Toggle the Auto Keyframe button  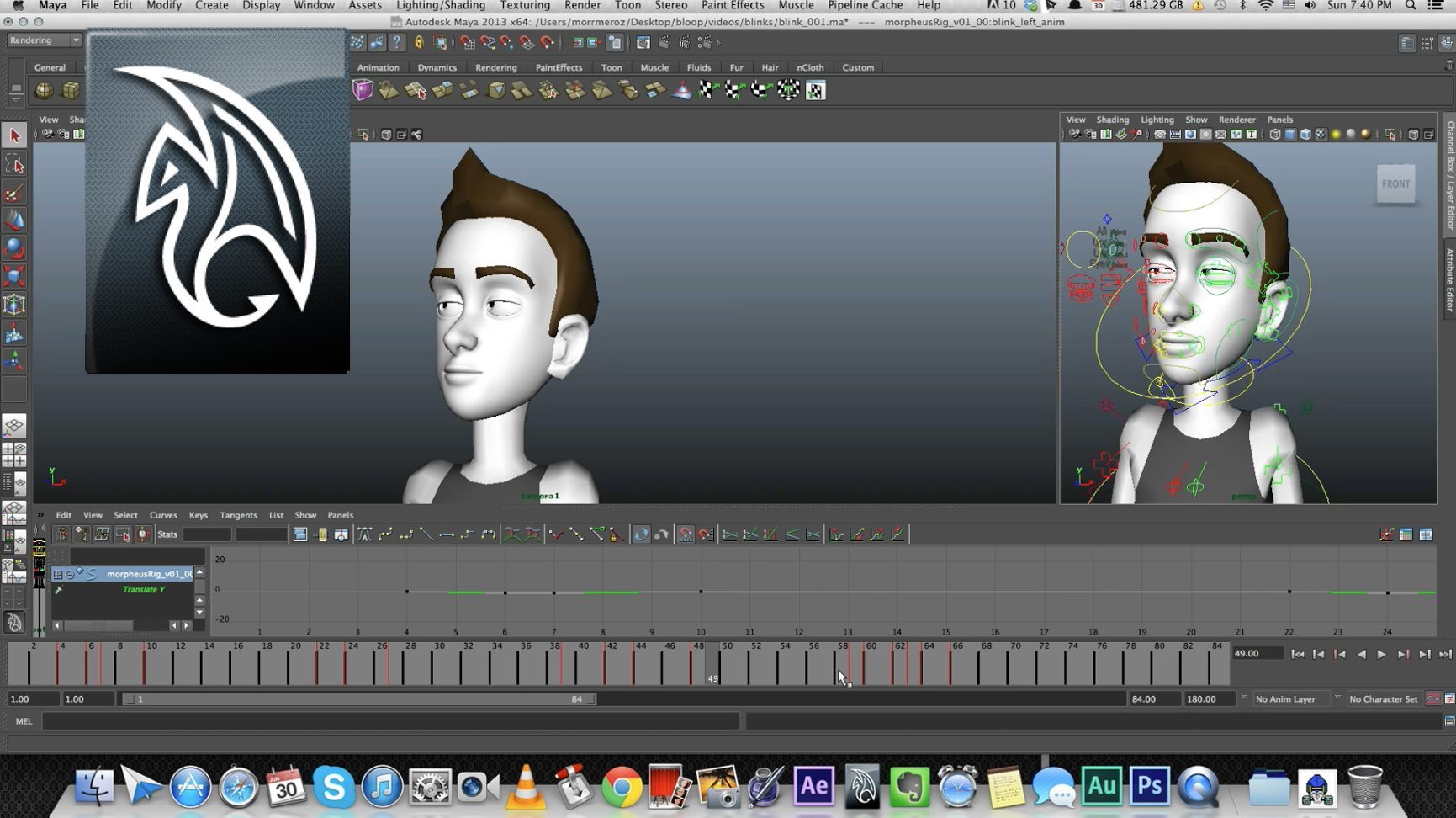tap(1433, 699)
